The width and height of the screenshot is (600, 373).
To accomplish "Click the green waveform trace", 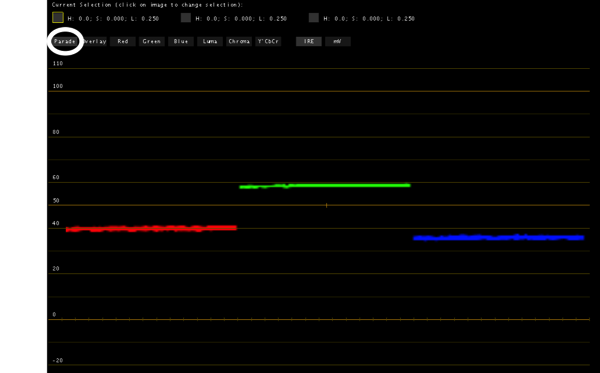I will 324,186.
